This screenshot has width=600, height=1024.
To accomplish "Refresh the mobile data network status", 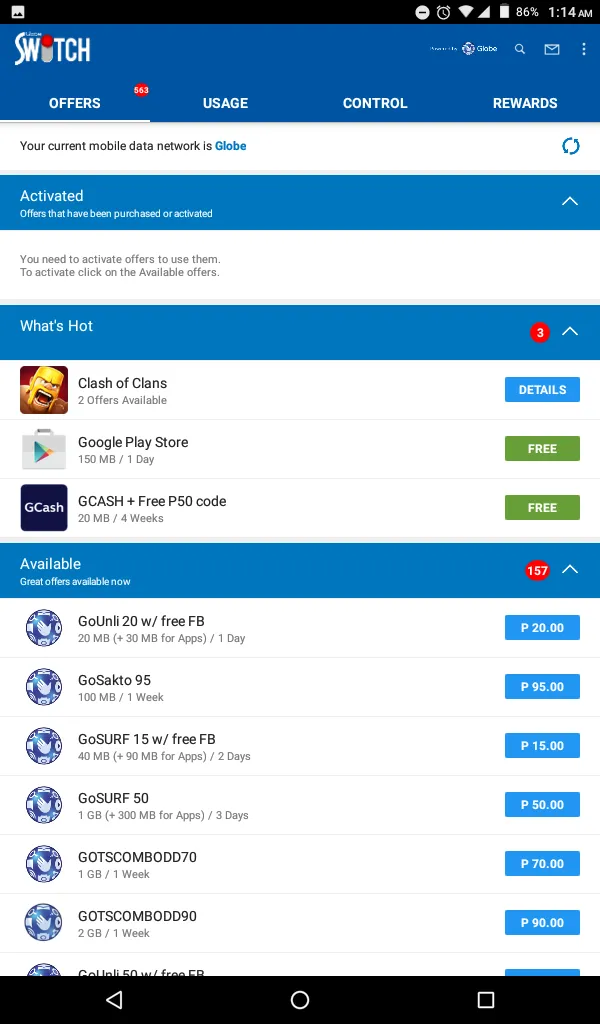I will [x=571, y=146].
